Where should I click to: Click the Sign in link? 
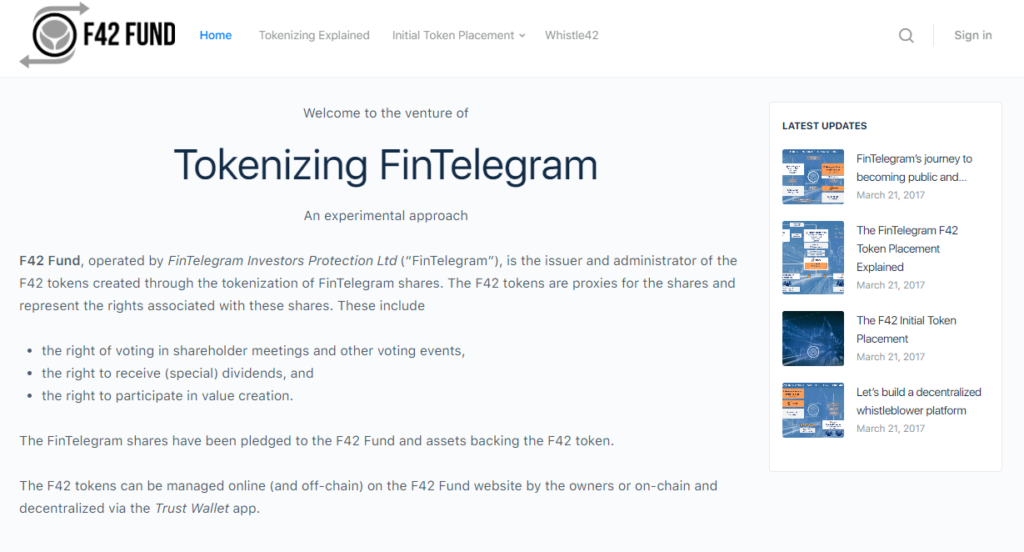pos(972,35)
